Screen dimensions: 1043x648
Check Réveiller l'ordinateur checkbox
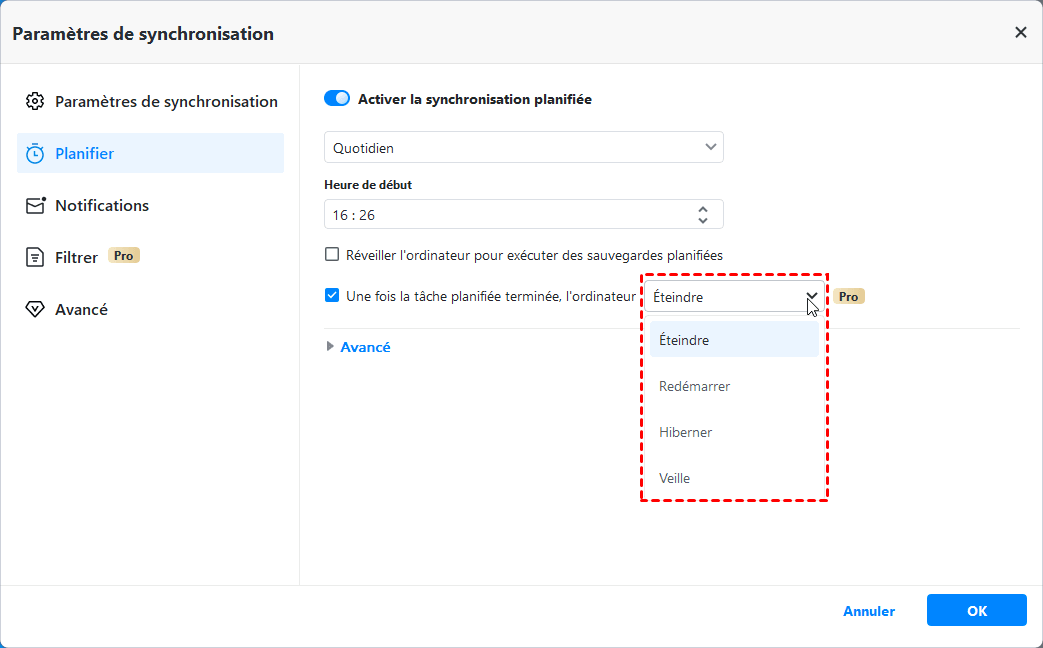(332, 255)
